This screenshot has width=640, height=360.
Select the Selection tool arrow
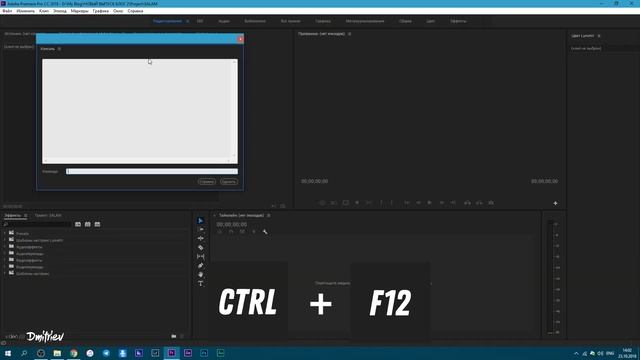point(200,220)
